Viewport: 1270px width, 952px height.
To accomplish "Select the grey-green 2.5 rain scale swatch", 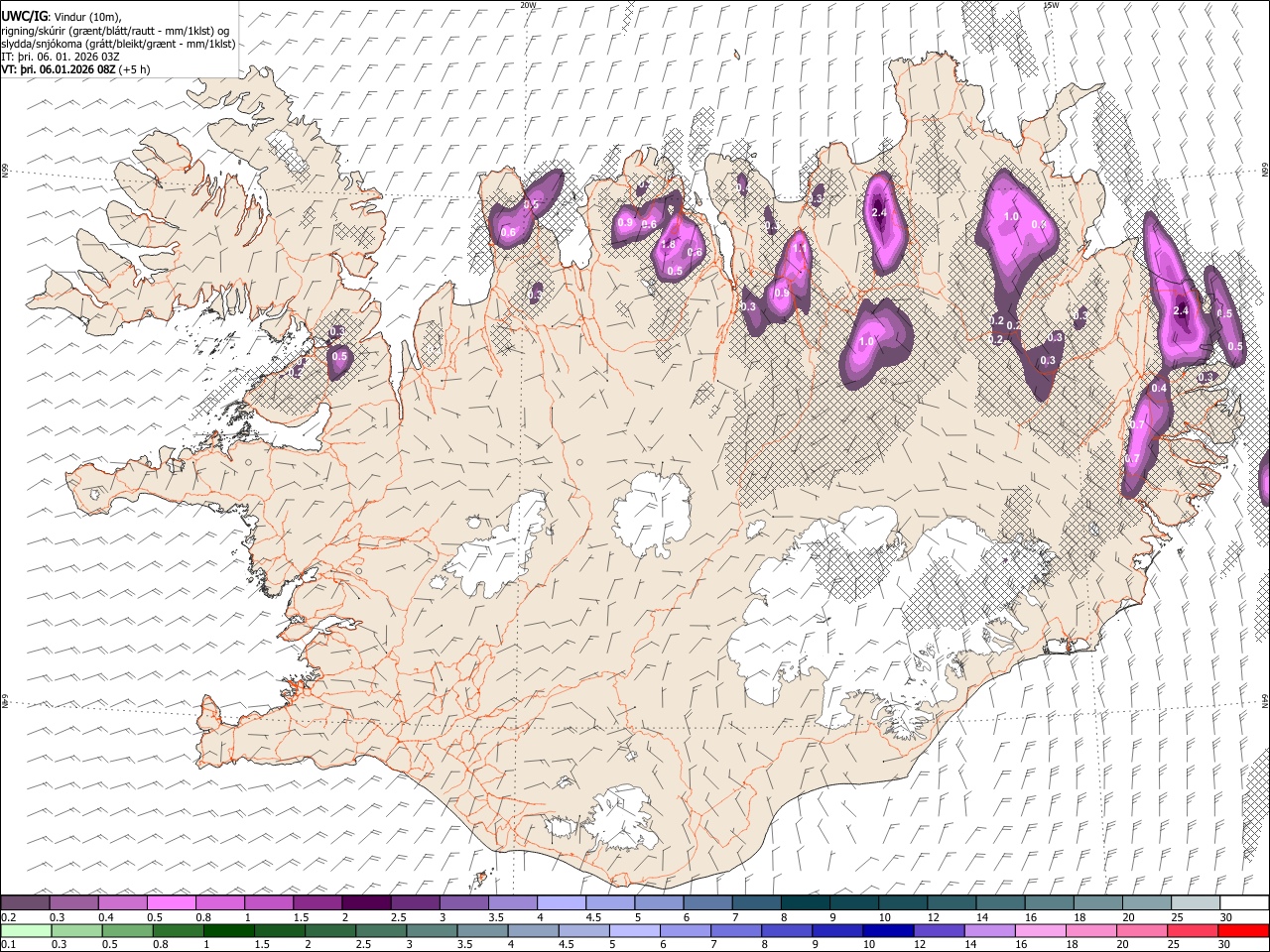I will (x=382, y=930).
